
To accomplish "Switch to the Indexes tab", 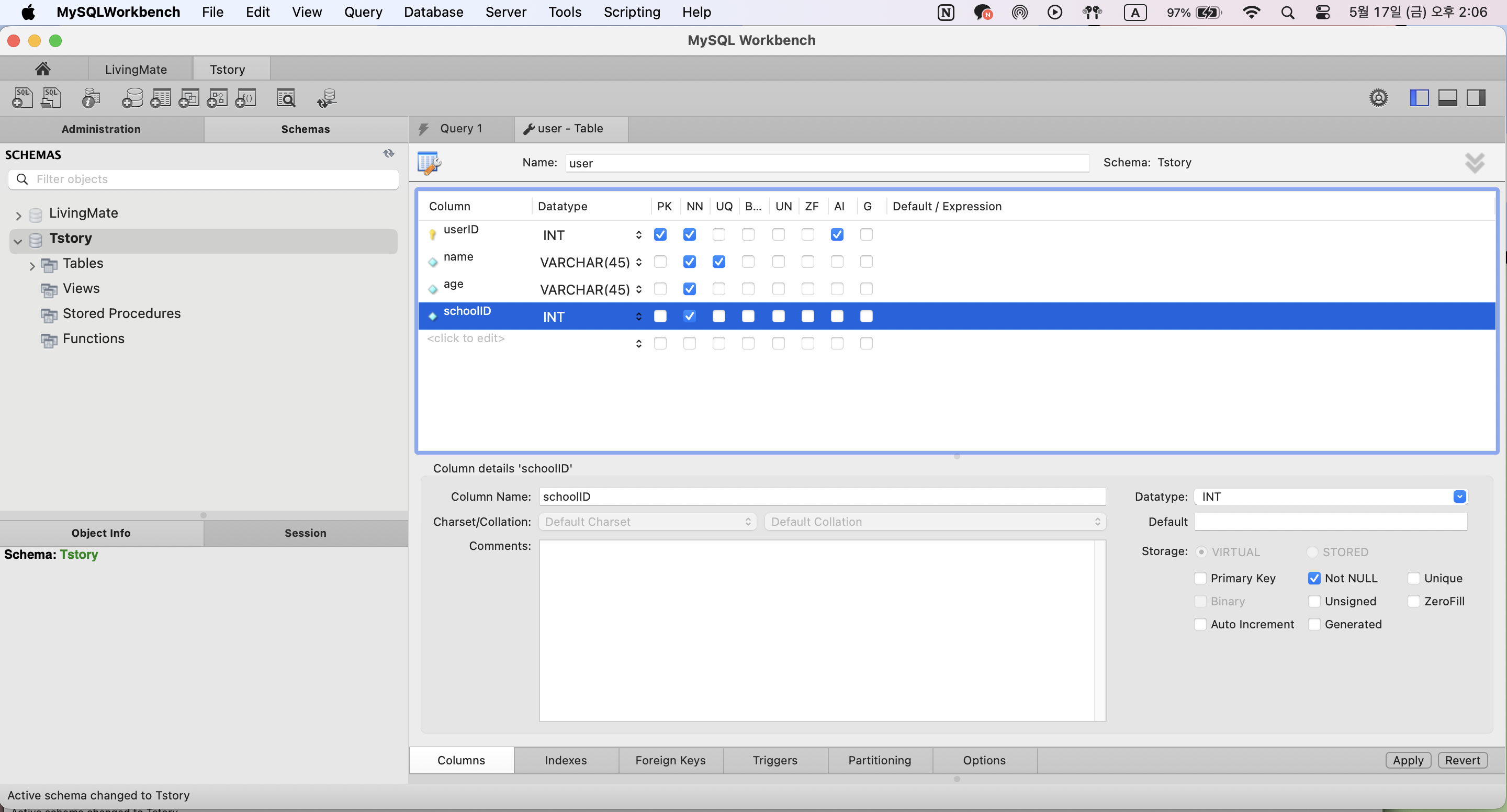I will (566, 760).
